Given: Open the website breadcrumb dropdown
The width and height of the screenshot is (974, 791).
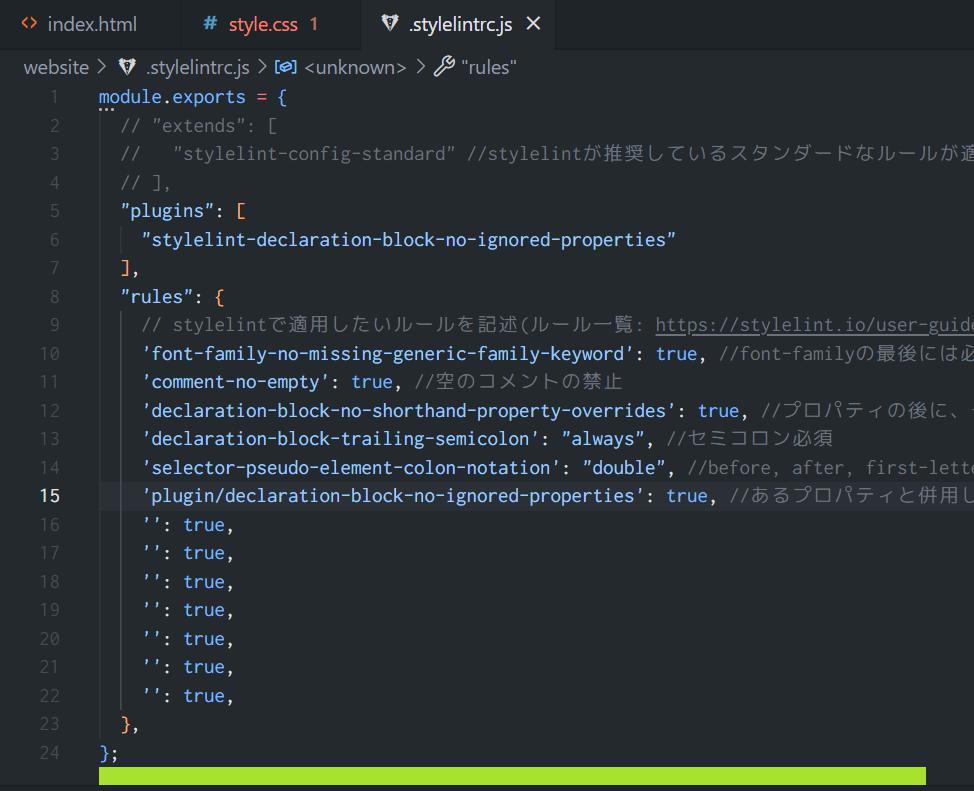Looking at the screenshot, I should 56,67.
